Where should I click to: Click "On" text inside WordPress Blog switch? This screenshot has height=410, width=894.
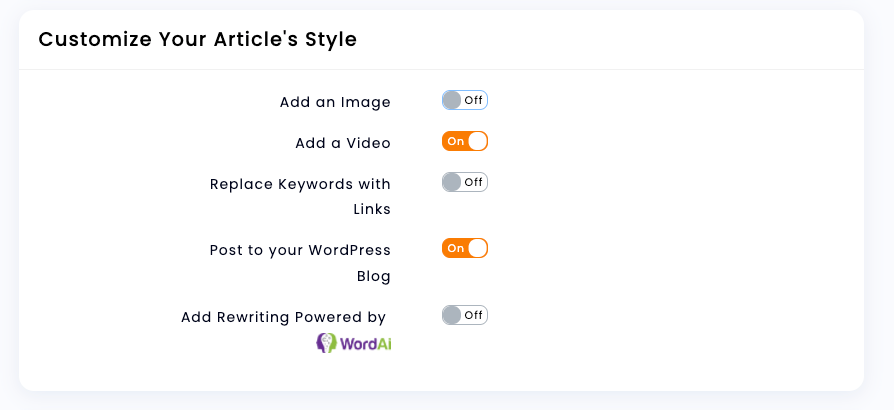(455, 248)
